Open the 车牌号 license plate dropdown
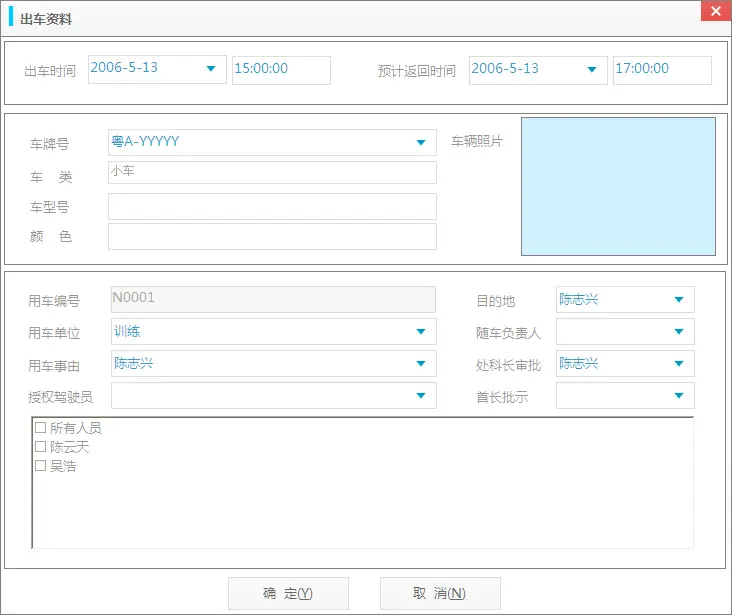 click(x=421, y=143)
